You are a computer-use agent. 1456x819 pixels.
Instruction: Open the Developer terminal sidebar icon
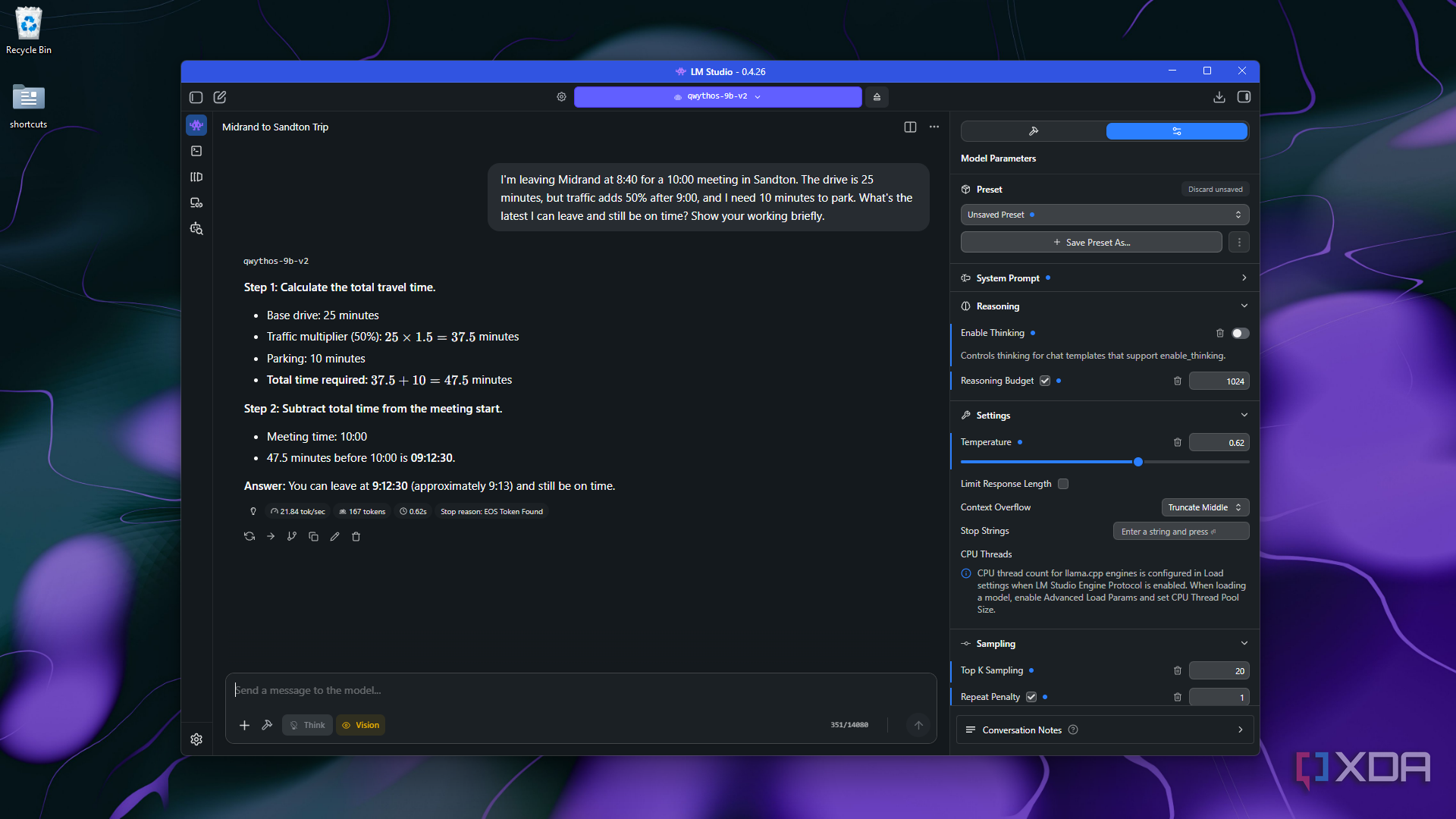point(196,151)
